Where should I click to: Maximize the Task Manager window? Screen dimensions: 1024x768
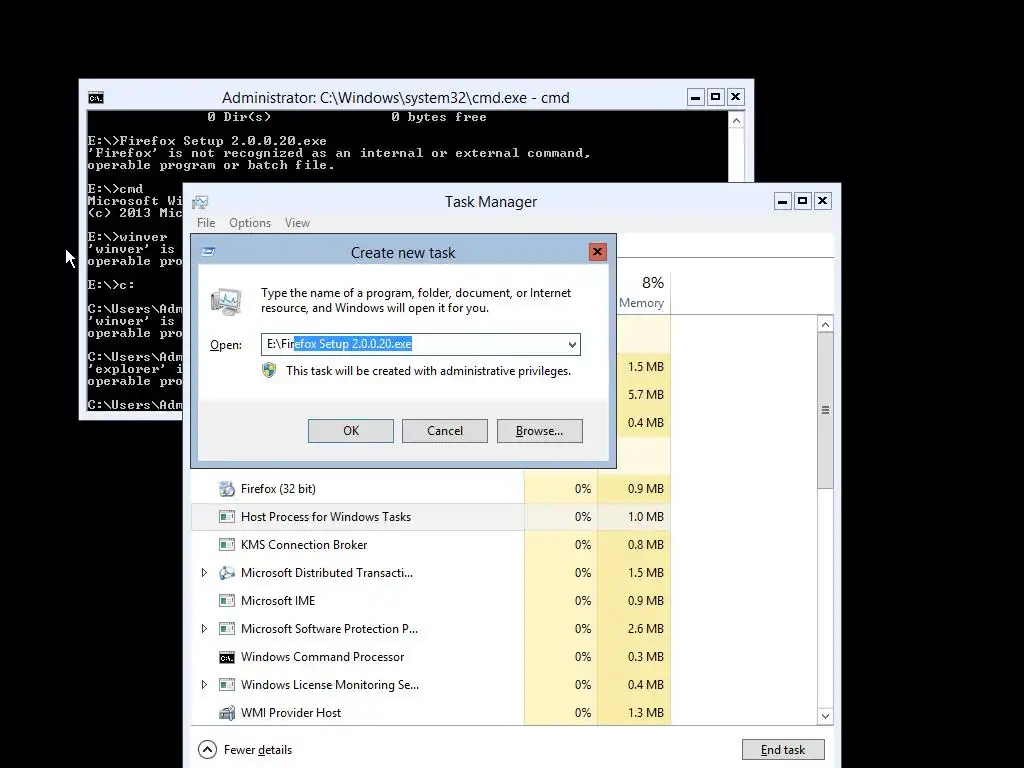pyautogui.click(x=803, y=201)
